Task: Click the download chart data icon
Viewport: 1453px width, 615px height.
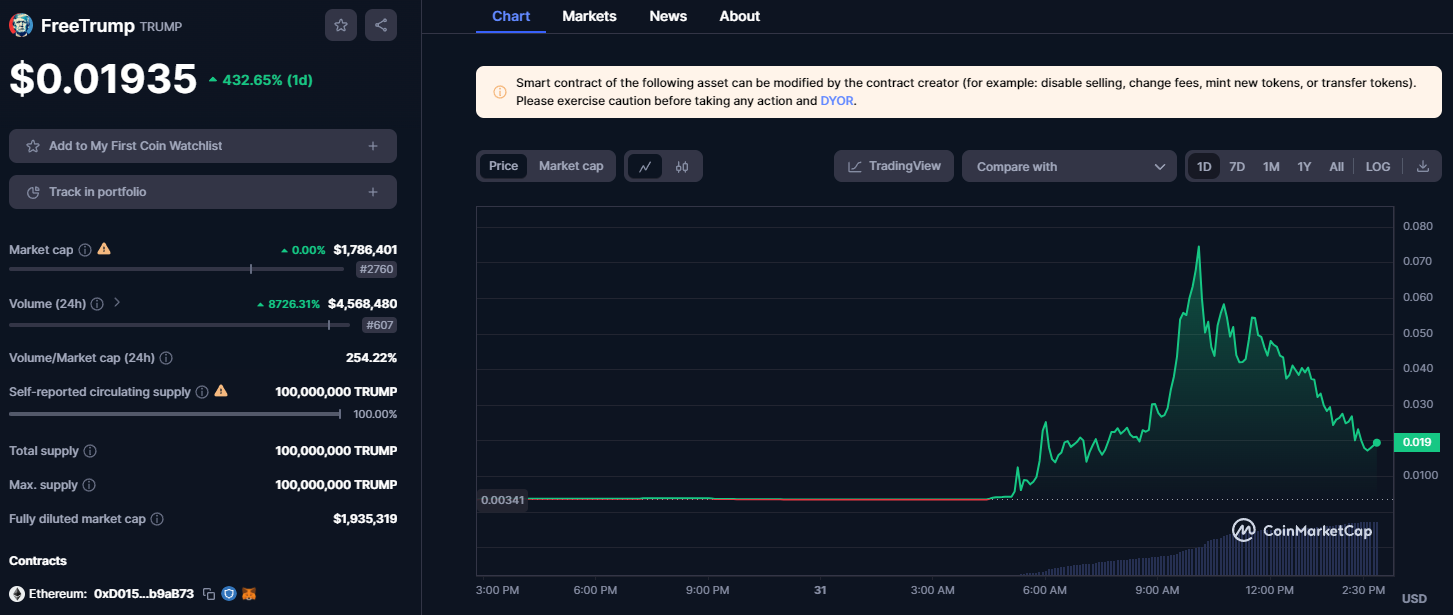Action: point(1423,166)
